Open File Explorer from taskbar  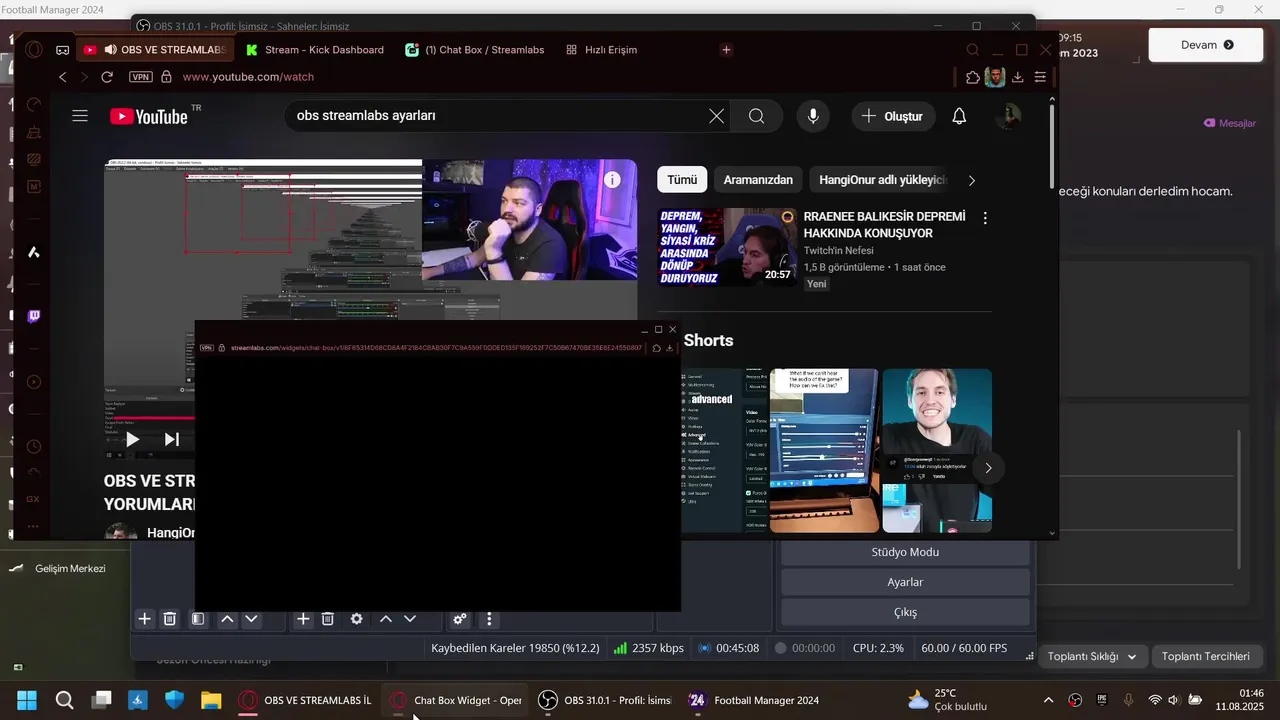pos(211,700)
